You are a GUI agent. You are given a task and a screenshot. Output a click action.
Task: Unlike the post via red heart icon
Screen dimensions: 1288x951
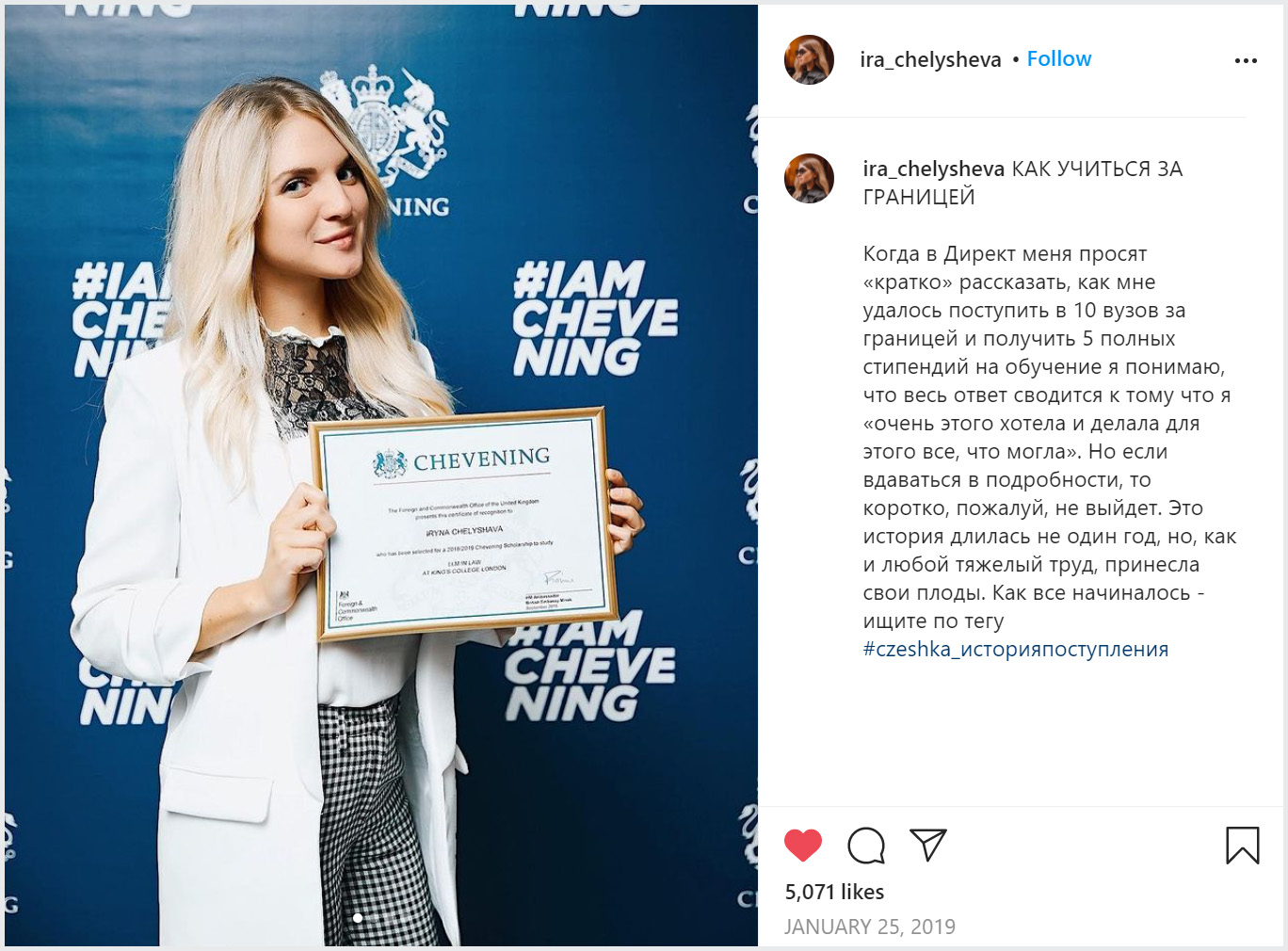click(803, 846)
